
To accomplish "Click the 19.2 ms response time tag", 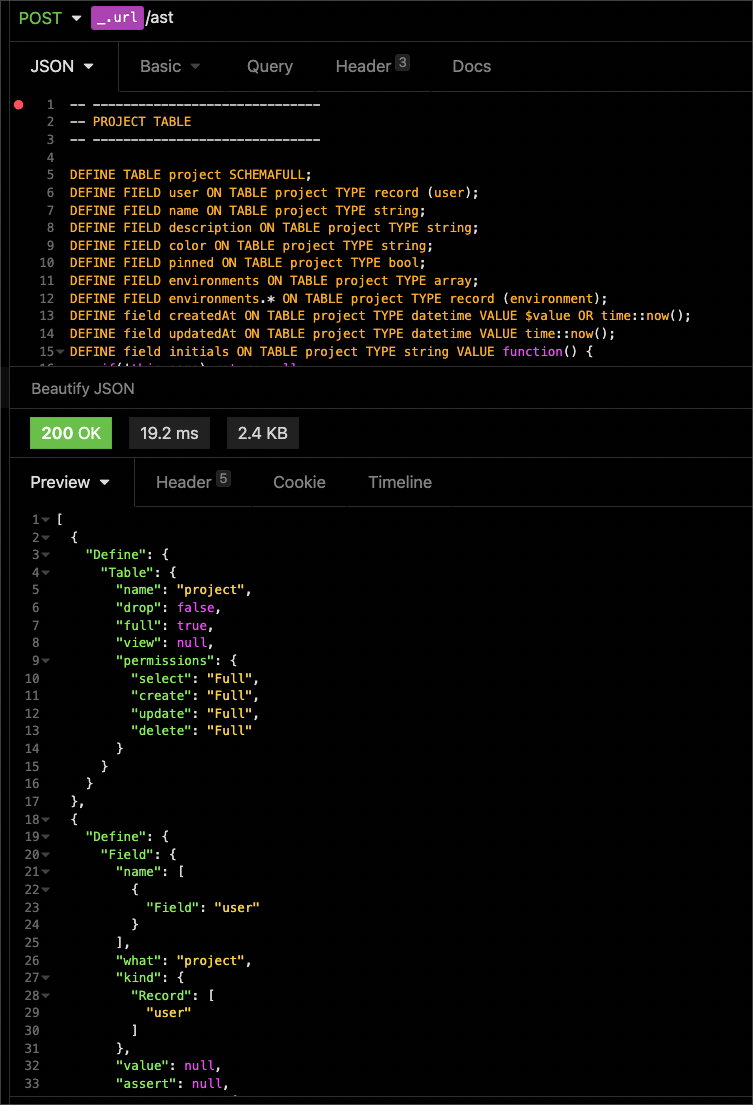I will (x=169, y=433).
